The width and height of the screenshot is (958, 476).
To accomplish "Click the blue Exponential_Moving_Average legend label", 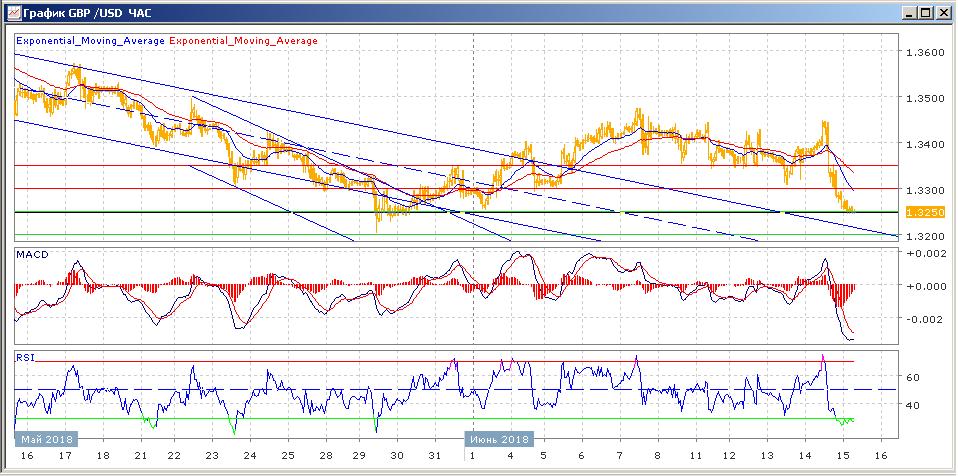I will pyautogui.click(x=90, y=41).
